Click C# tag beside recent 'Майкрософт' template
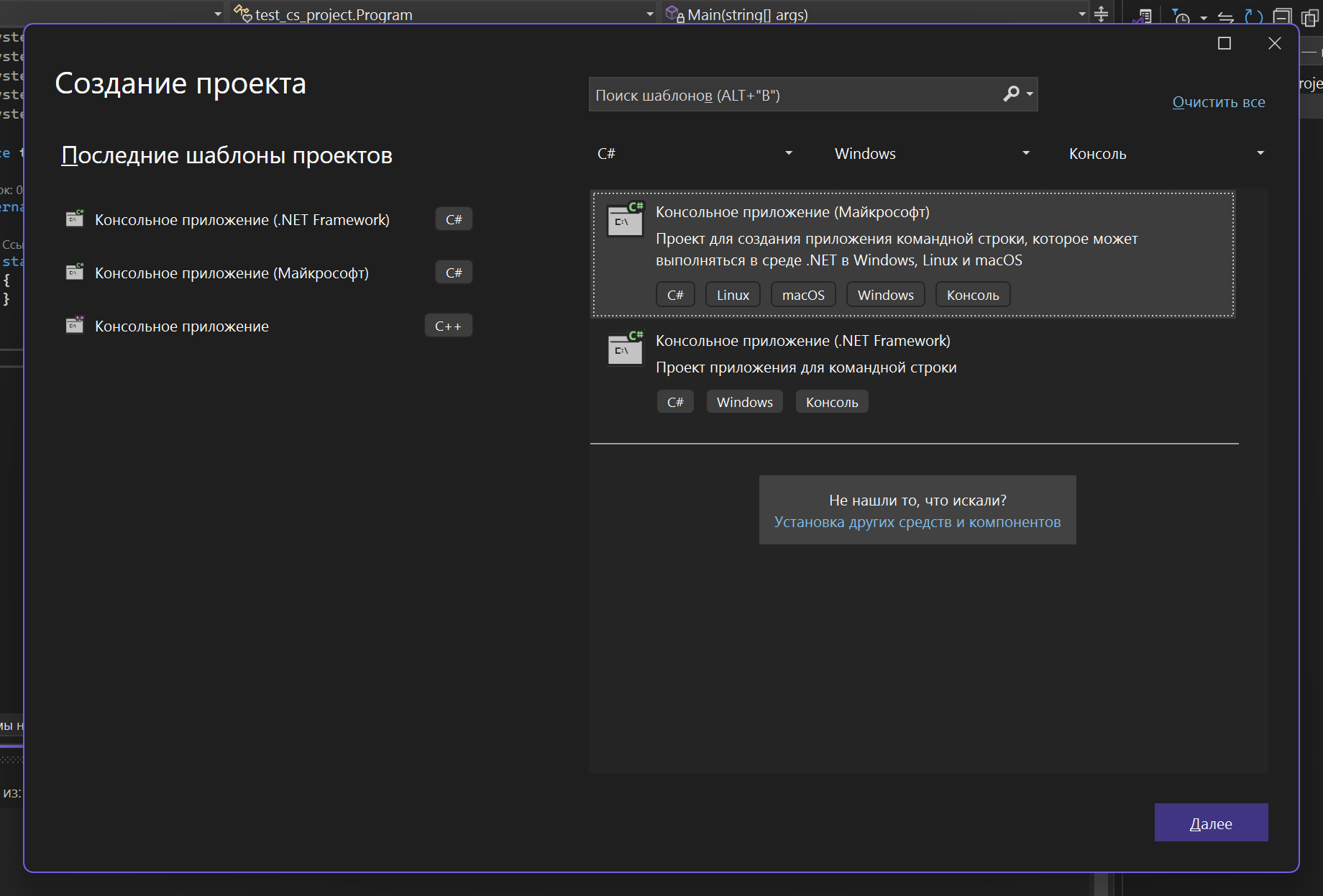 (454, 273)
